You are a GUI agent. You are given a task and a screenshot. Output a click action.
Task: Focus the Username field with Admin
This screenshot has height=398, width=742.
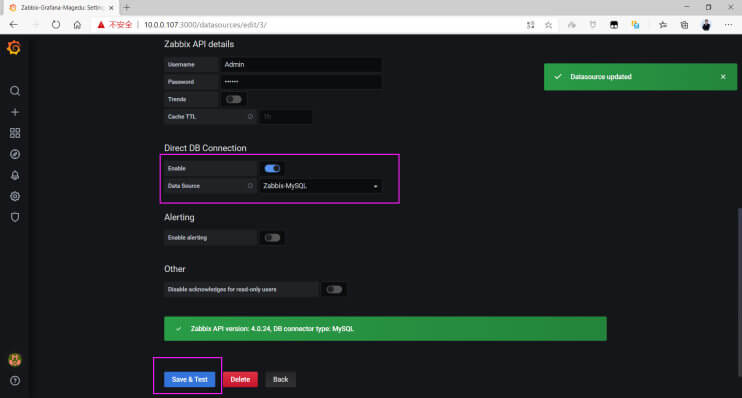[301, 64]
